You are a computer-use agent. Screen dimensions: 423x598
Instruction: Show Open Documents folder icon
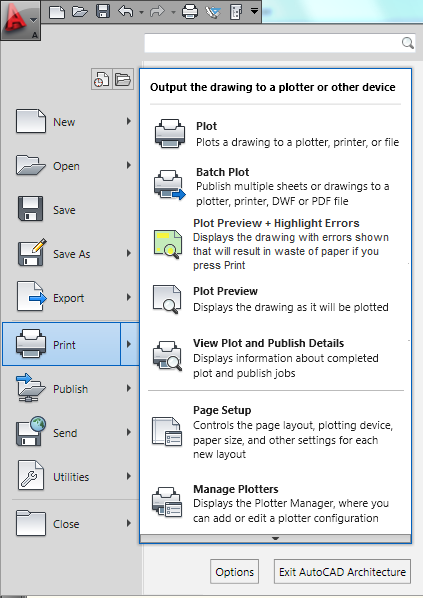[x=123, y=79]
